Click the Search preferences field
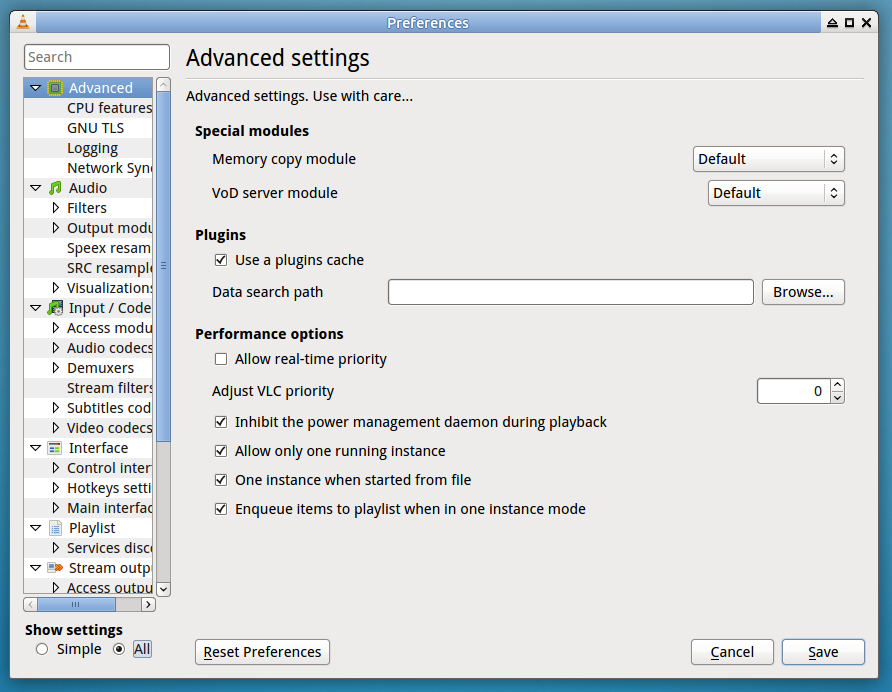 click(x=97, y=57)
